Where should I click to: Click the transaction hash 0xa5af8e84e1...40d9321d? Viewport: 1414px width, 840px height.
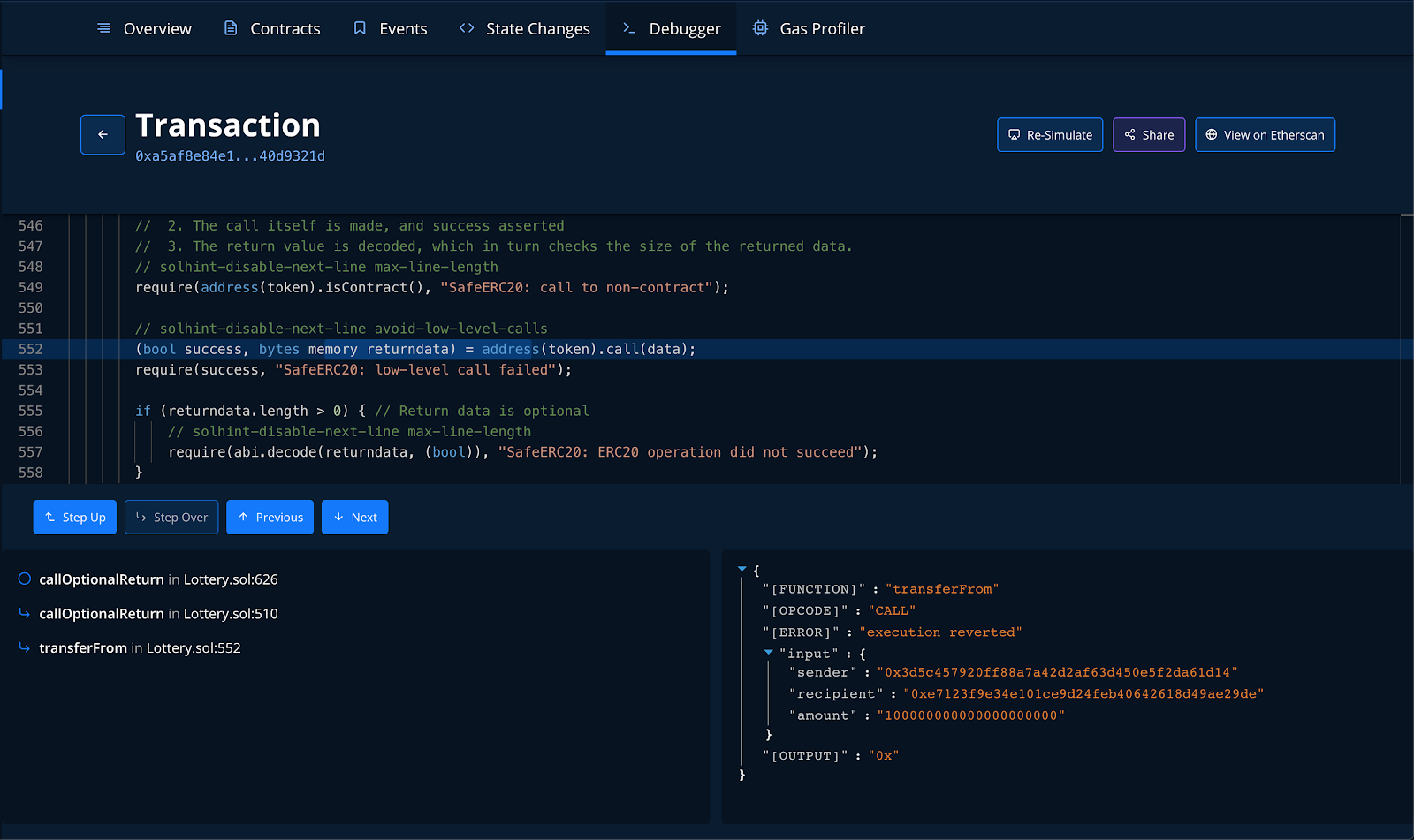coord(230,156)
